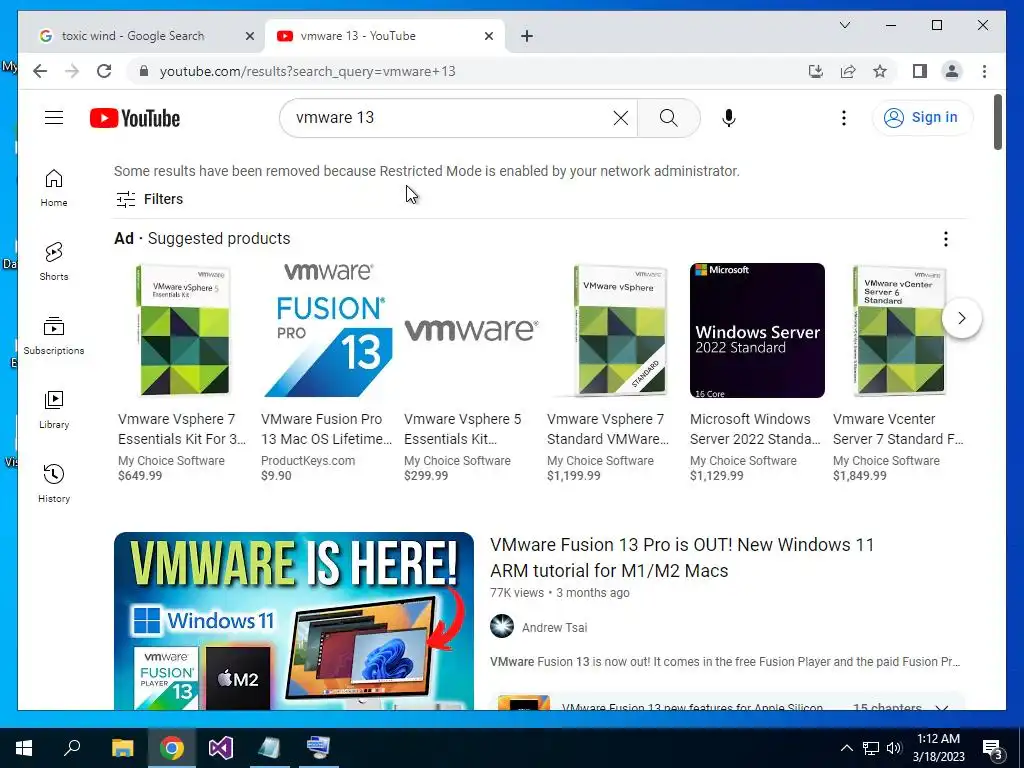Viewport: 1024px width, 768px height.
Task: Click the Chrome taskbar icon
Action: [171, 748]
